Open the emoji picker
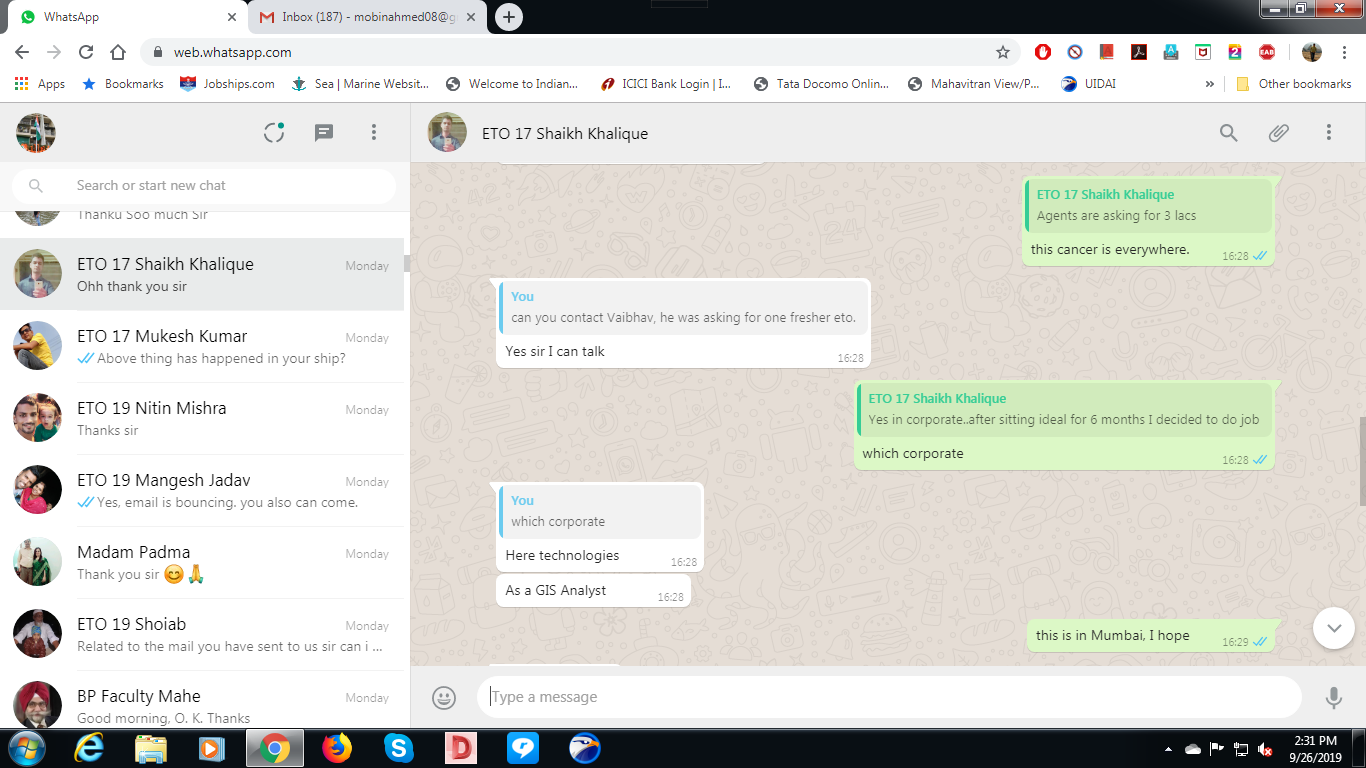The height and width of the screenshot is (768, 1366). click(x=444, y=697)
